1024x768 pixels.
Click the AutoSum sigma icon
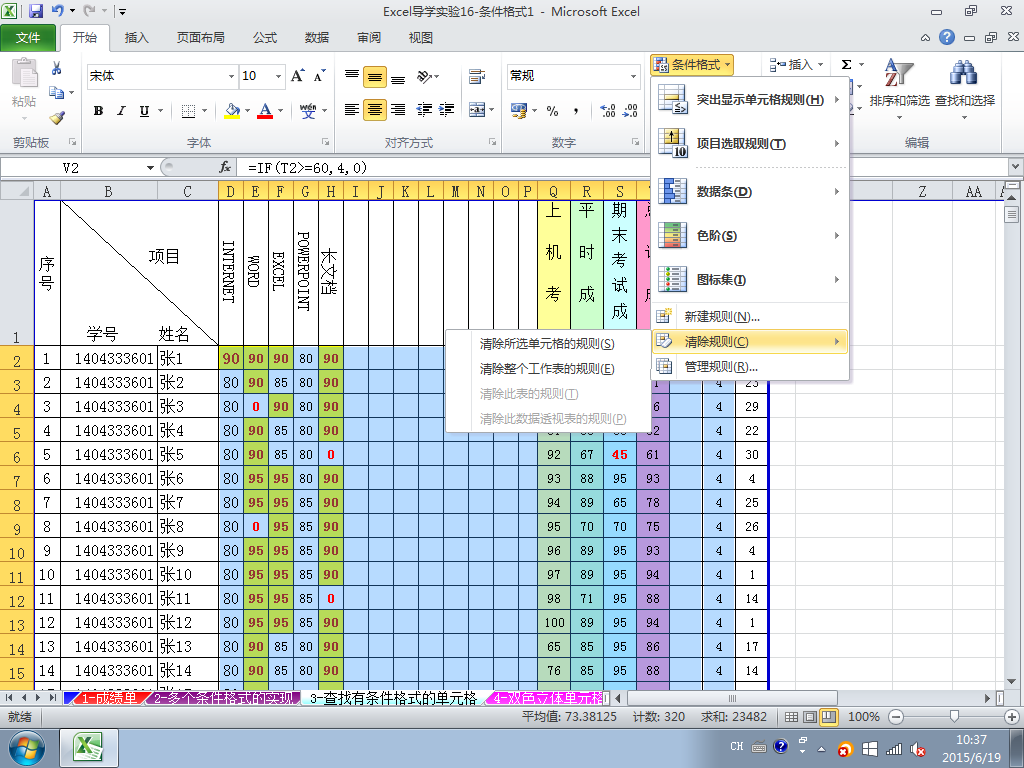point(846,65)
